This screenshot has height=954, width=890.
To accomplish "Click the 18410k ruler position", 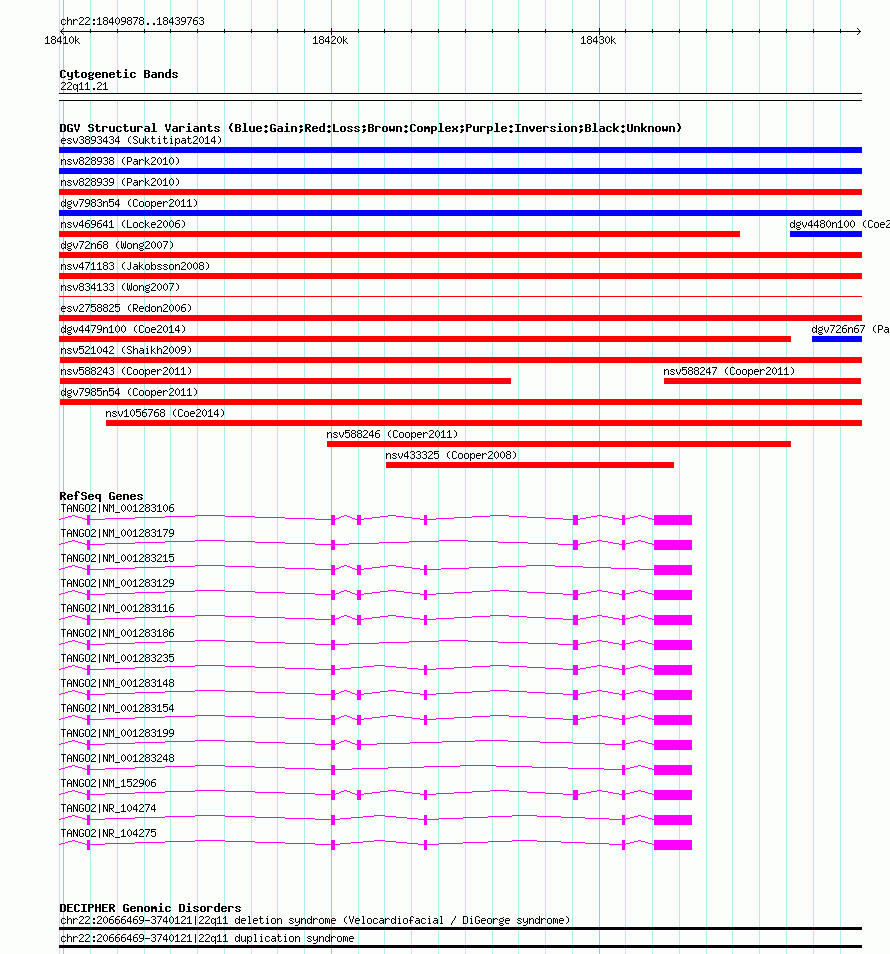I will click(62, 40).
